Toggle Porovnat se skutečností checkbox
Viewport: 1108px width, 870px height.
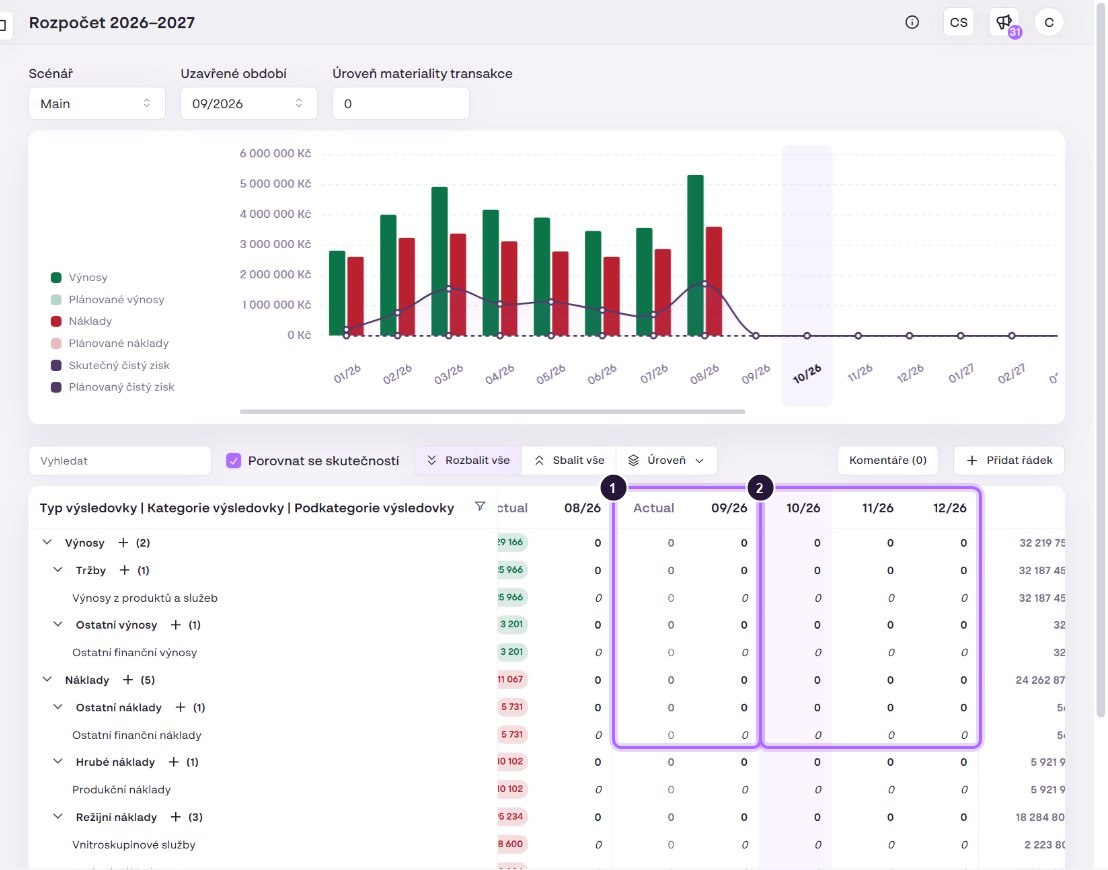click(233, 461)
